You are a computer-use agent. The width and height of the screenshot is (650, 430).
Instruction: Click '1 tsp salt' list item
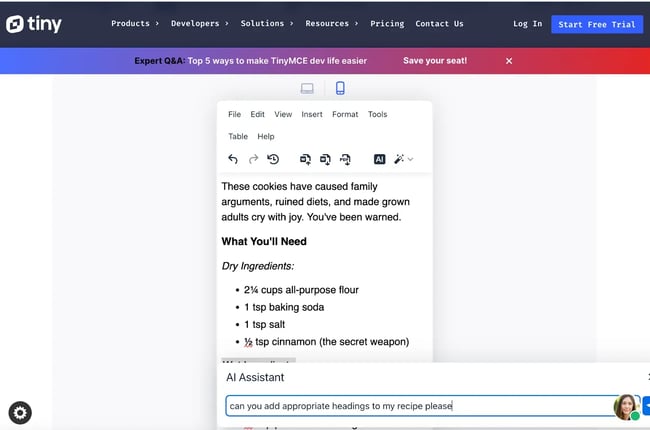pyautogui.click(x=264, y=325)
